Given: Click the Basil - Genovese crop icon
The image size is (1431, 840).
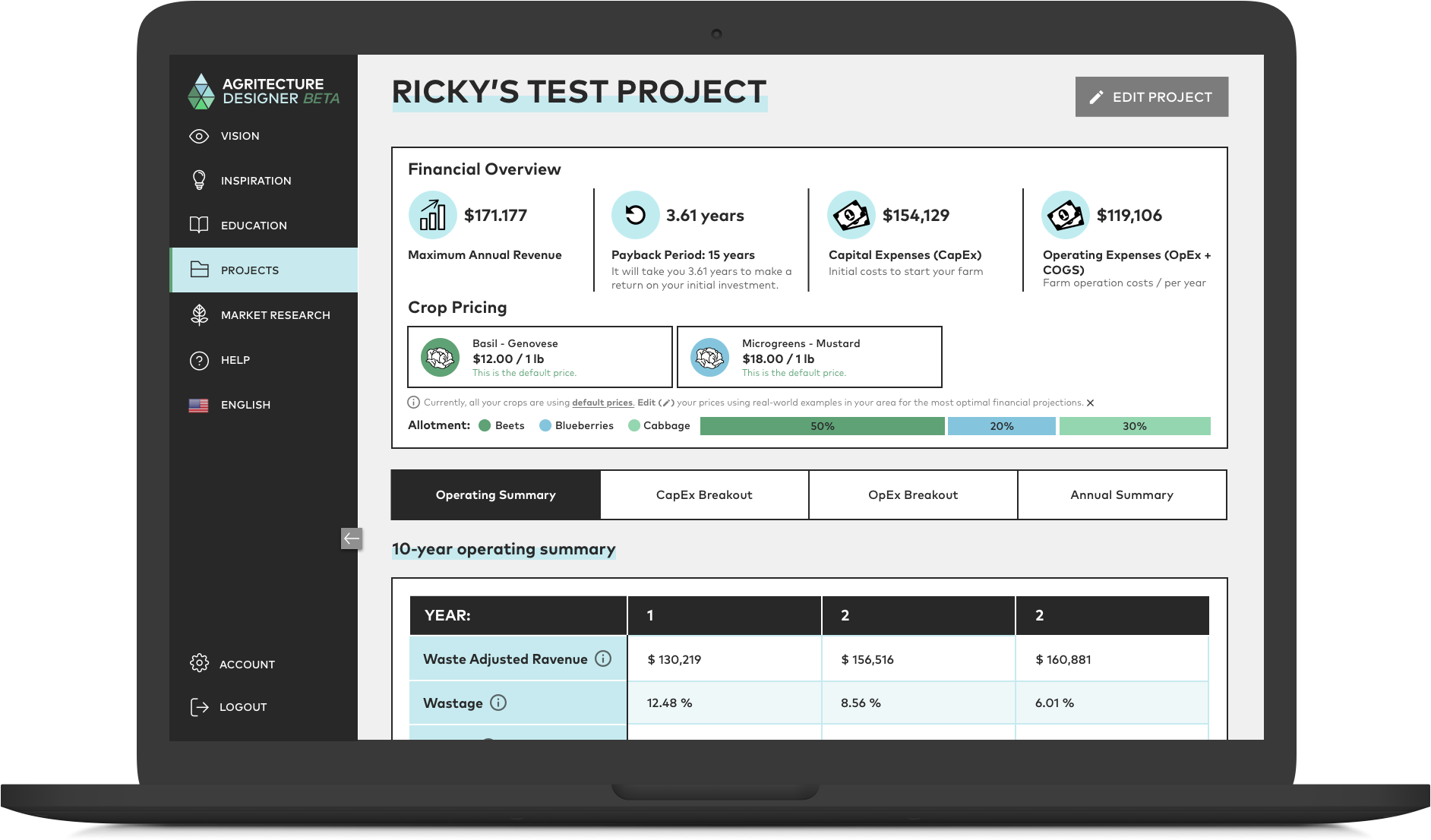Looking at the screenshot, I should coord(441,357).
